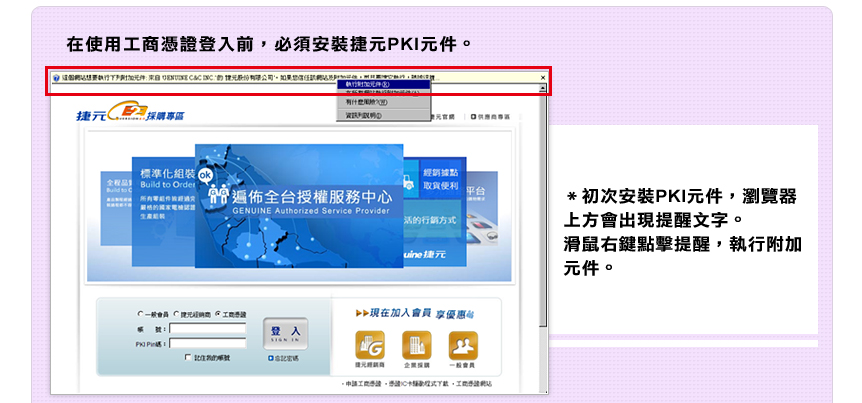Click the browser scrollbar up arrow
This screenshot has height=403, width=862.
543,88
